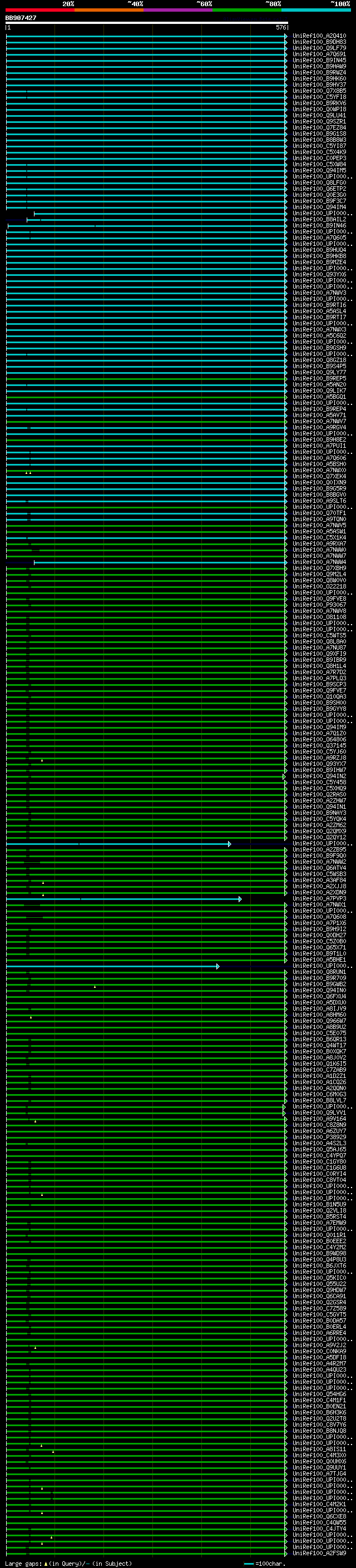Image resolution: width=356 pixels, height=1568 pixels.
Task: Click the orange ~40% identity legend bar
Action: coord(109,10)
